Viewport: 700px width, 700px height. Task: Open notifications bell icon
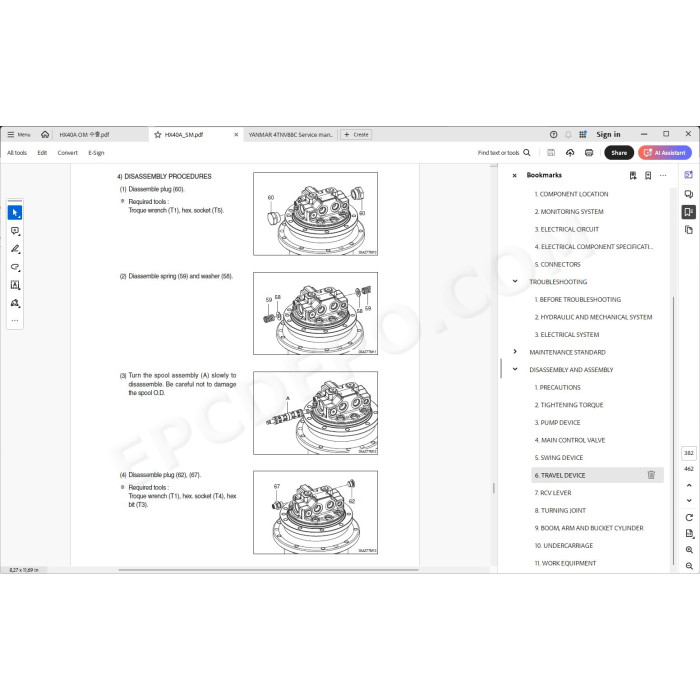(x=568, y=134)
